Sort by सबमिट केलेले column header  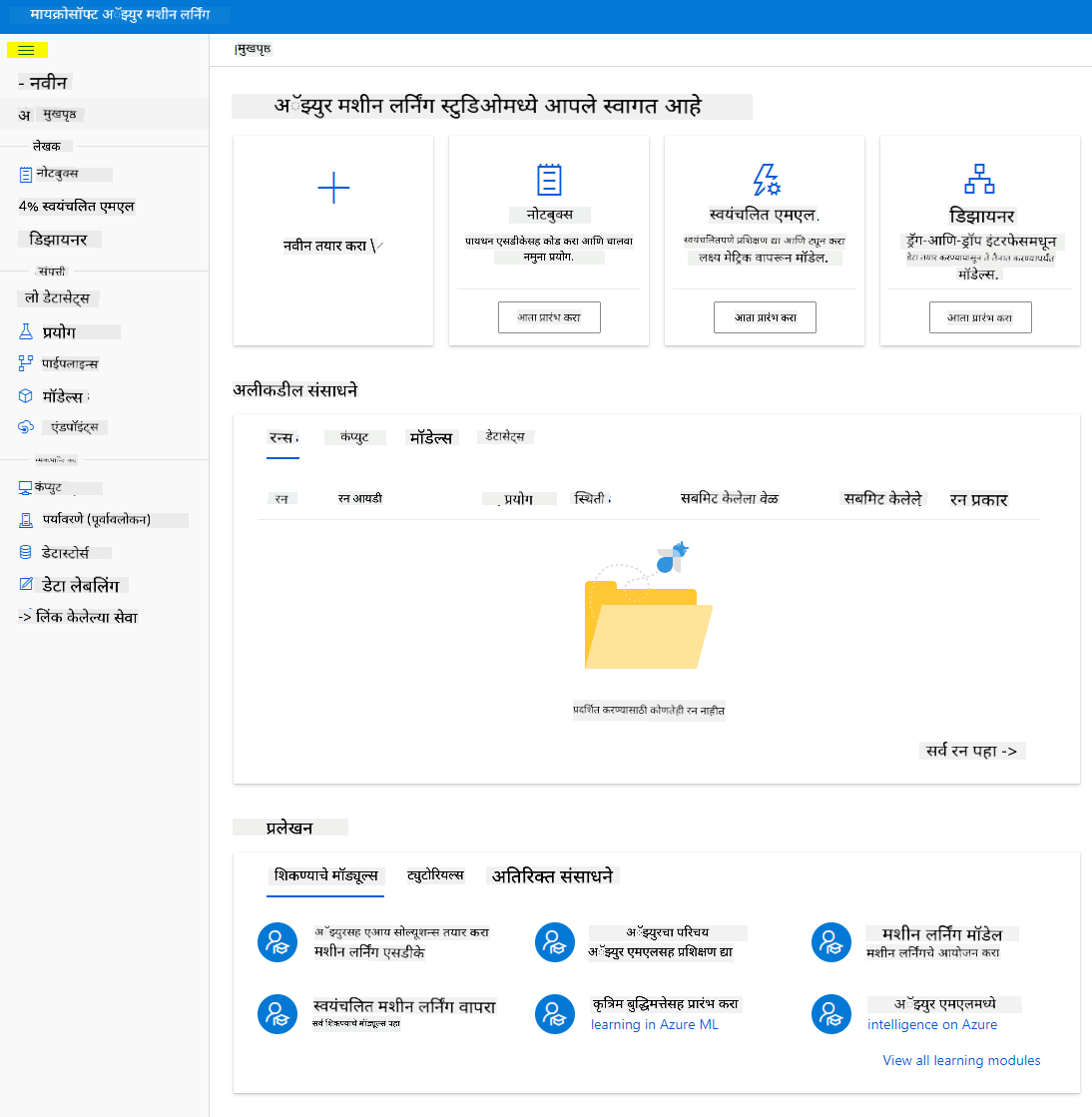(883, 499)
